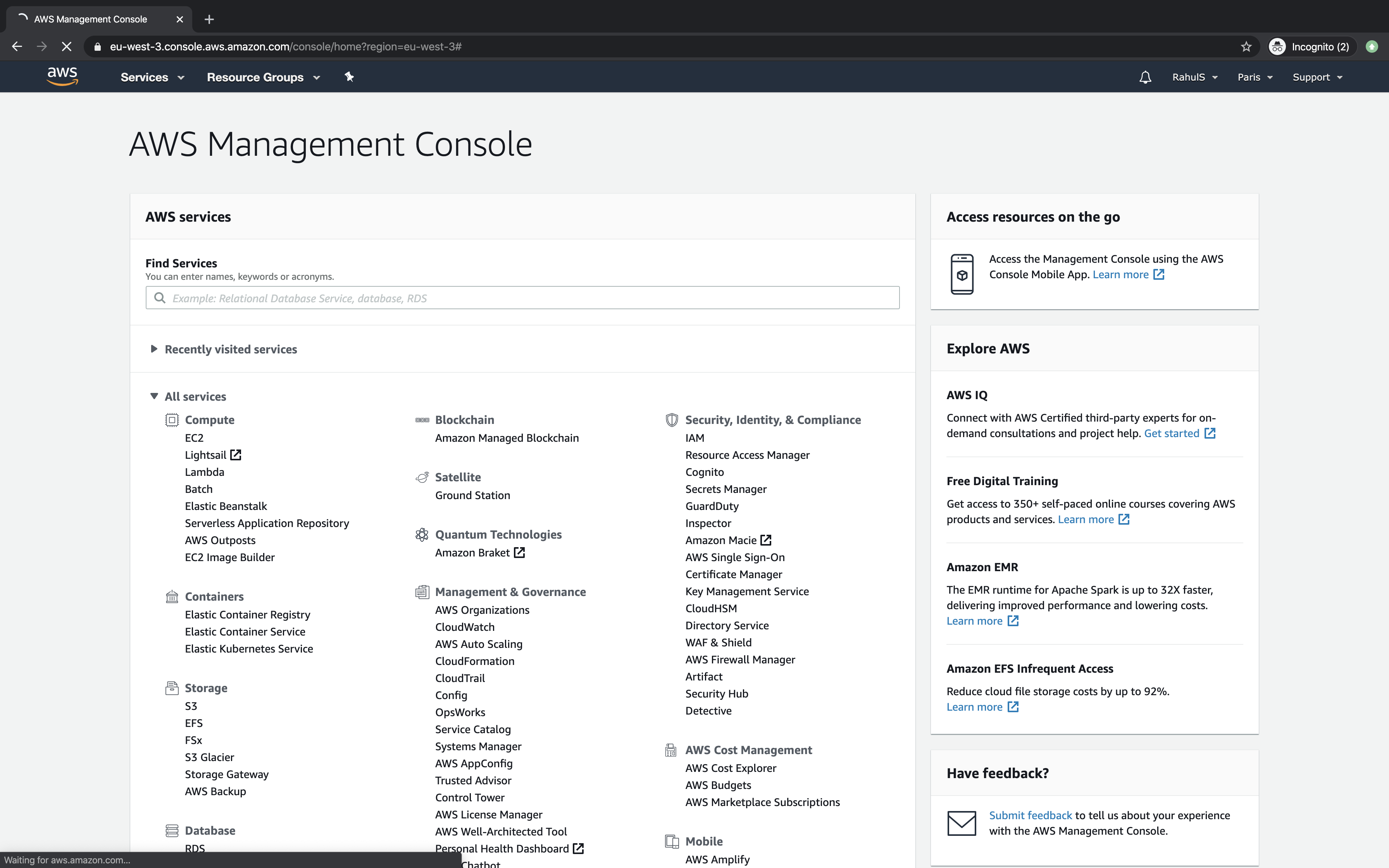This screenshot has width=1389, height=868.
Task: Open AWS Cost Explorer link
Action: click(x=730, y=768)
